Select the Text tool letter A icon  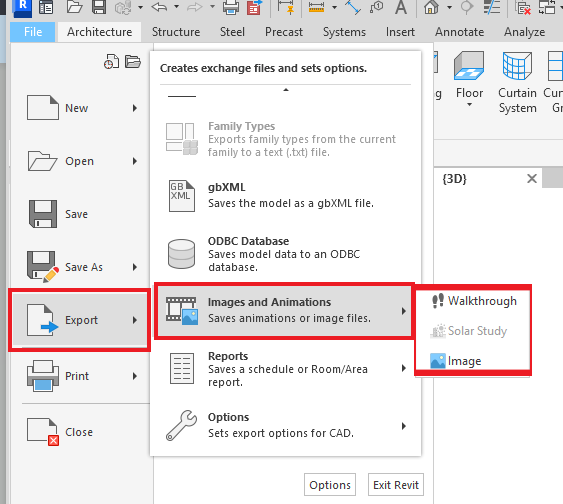coord(401,7)
